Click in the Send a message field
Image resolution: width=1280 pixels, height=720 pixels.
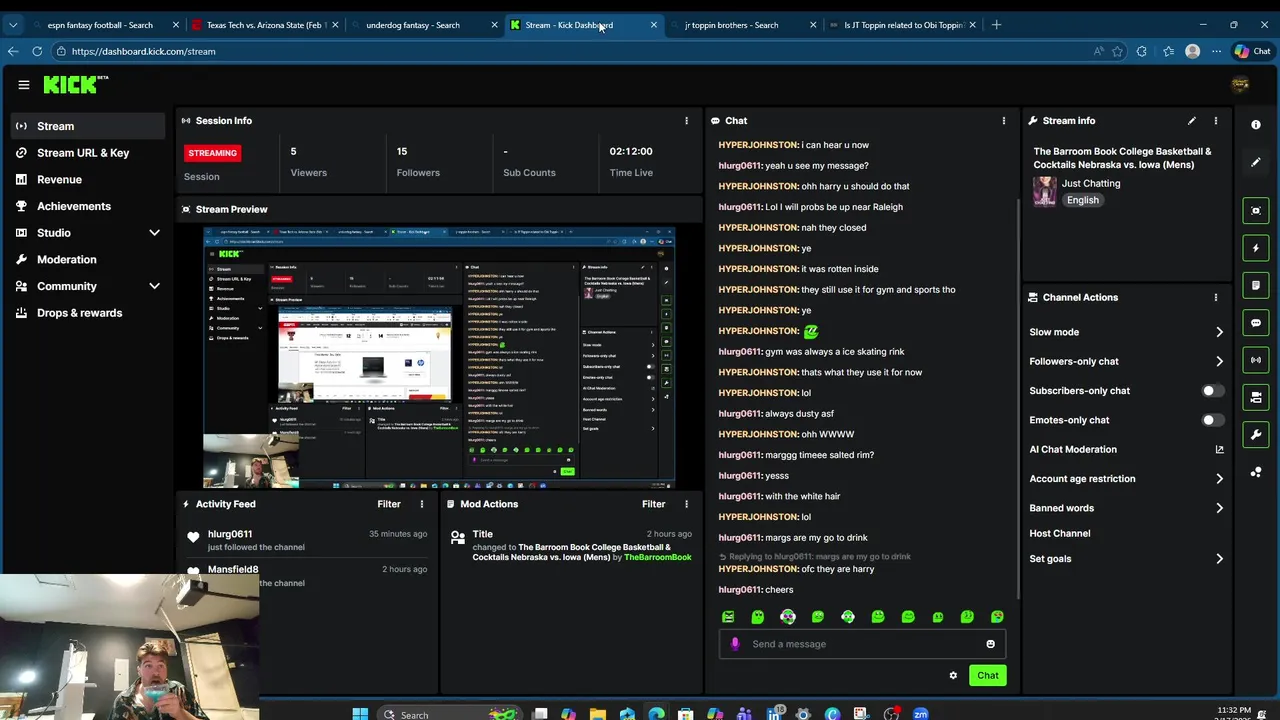[x=862, y=644]
